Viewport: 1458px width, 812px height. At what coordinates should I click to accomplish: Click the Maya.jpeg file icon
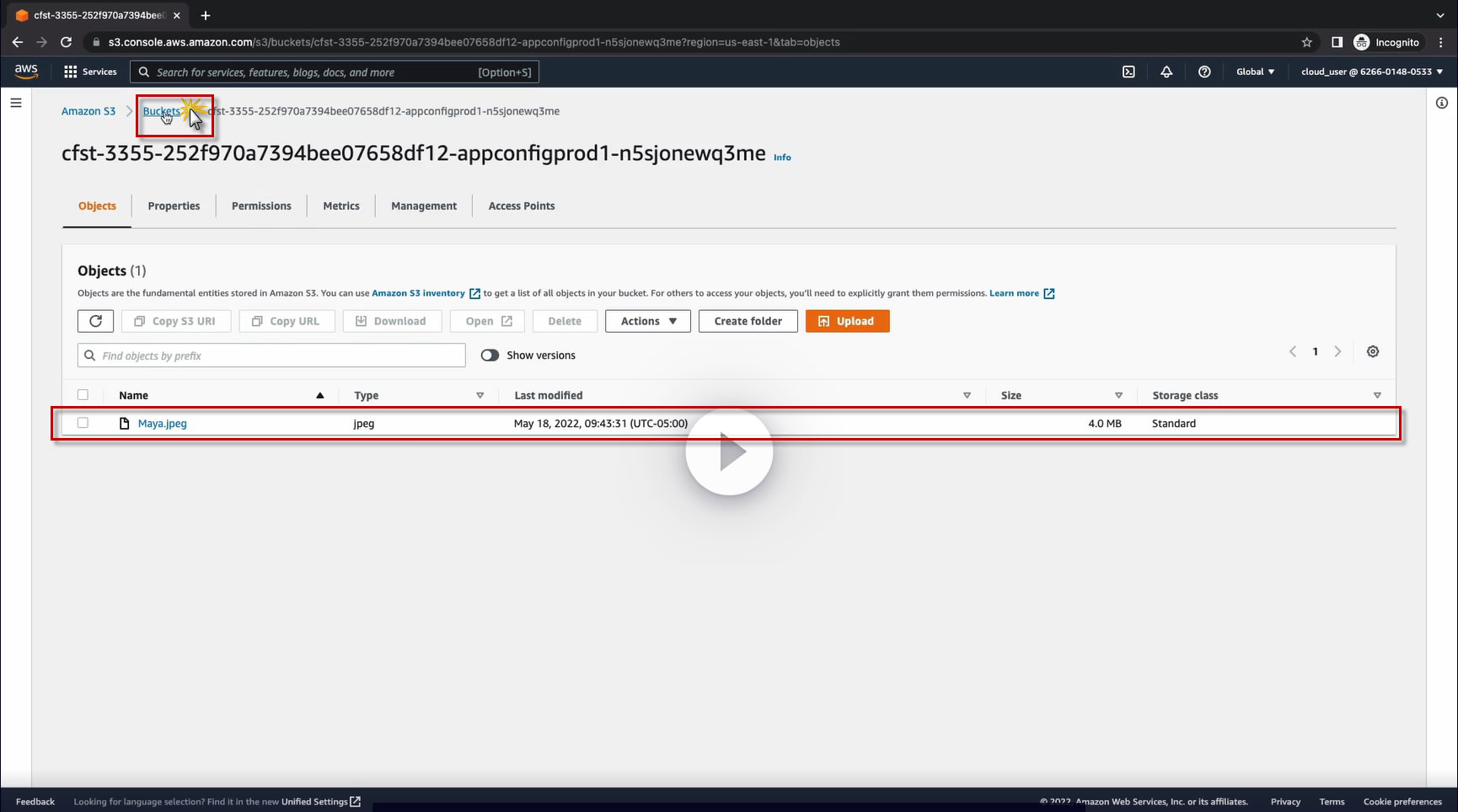click(125, 424)
